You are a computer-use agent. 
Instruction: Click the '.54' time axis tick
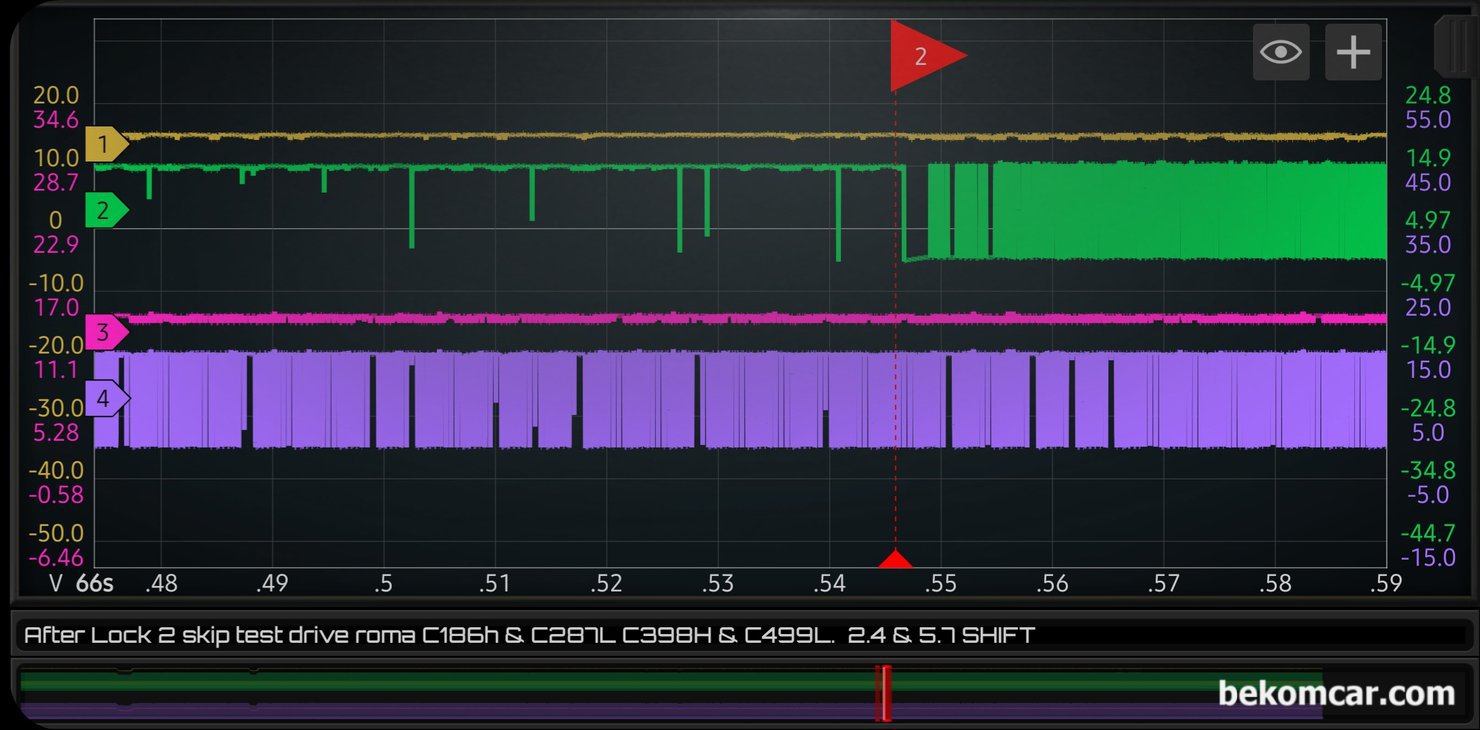click(x=830, y=584)
